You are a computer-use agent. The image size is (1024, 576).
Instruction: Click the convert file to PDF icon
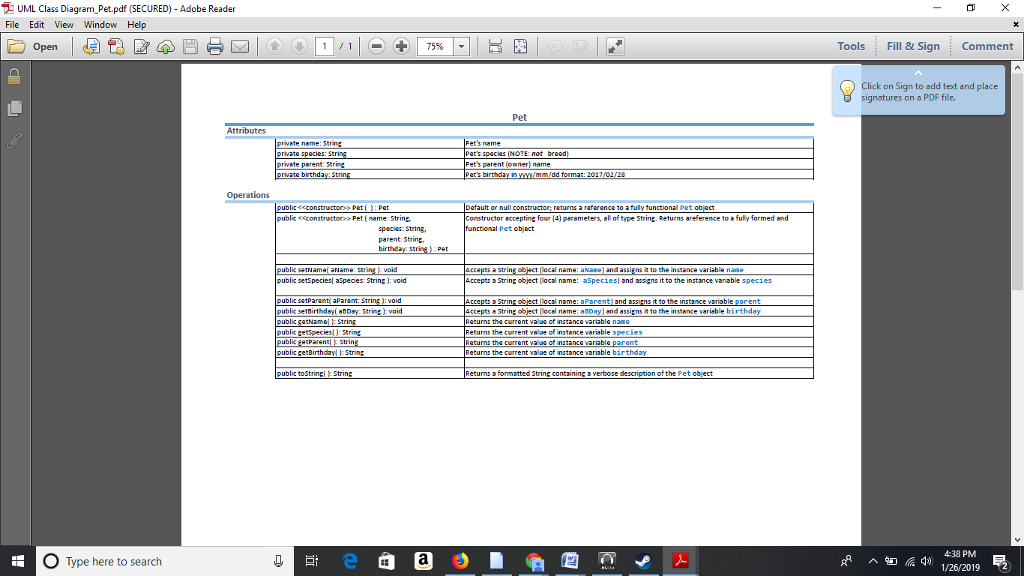click(91, 46)
